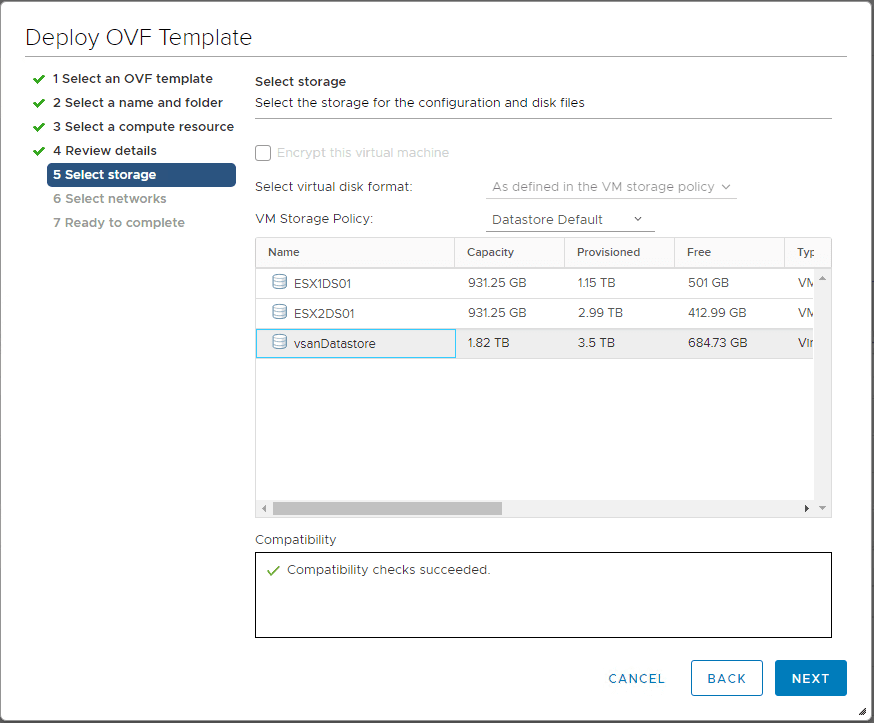Click the checkmark next to Review details

pyautogui.click(x=39, y=150)
